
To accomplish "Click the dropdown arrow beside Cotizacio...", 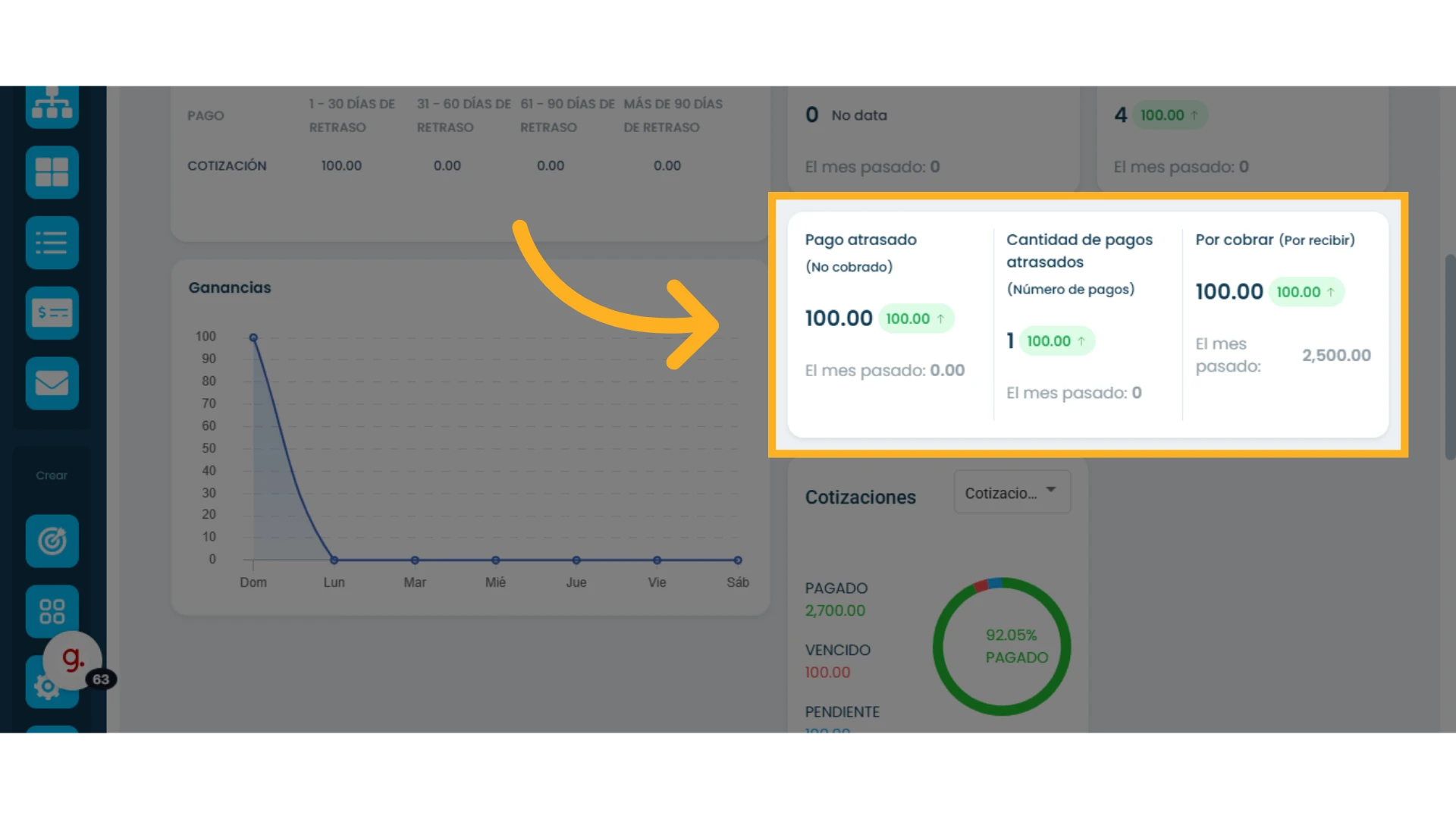I will [1051, 490].
